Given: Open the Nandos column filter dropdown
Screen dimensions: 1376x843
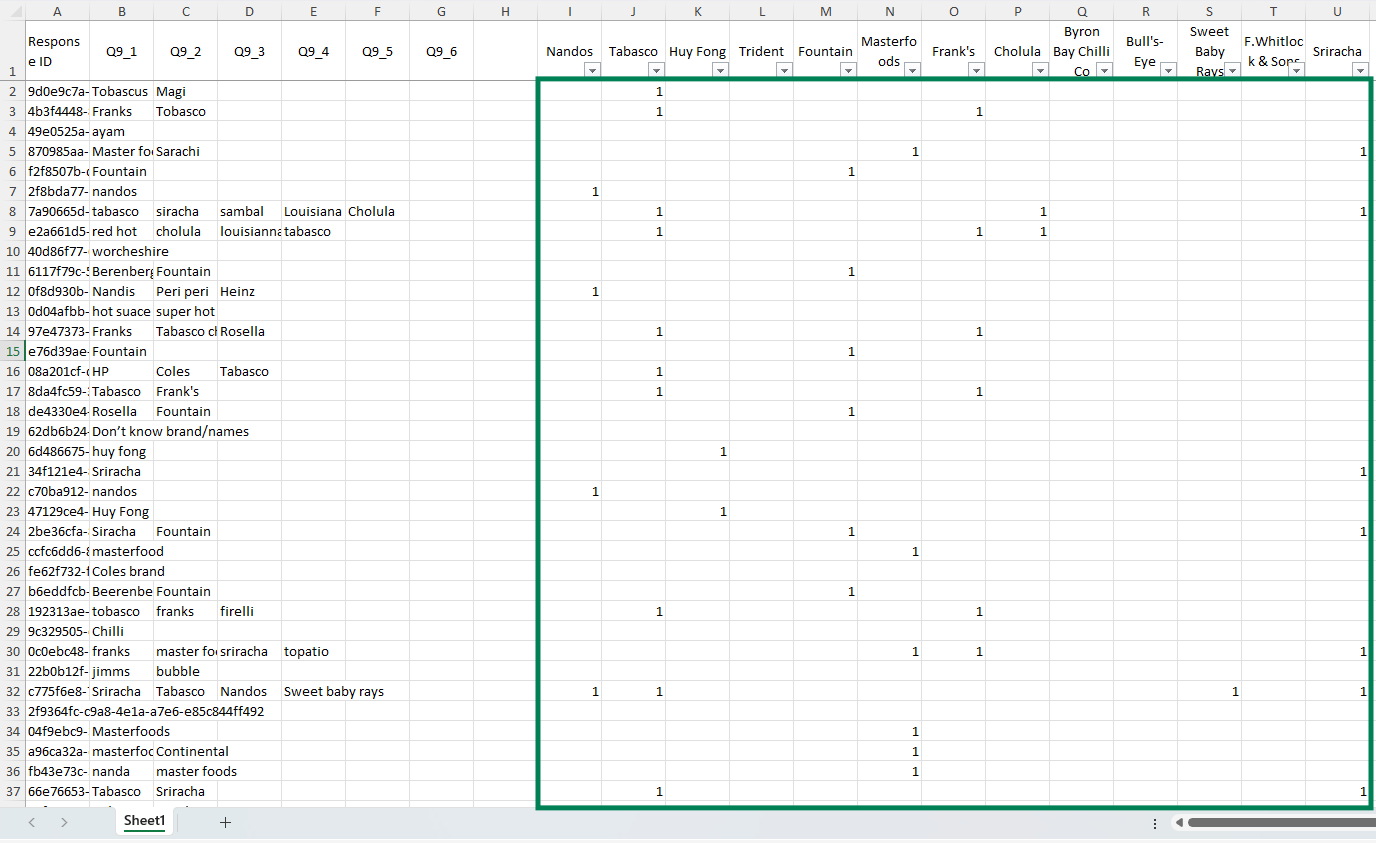Looking at the screenshot, I should 592,70.
